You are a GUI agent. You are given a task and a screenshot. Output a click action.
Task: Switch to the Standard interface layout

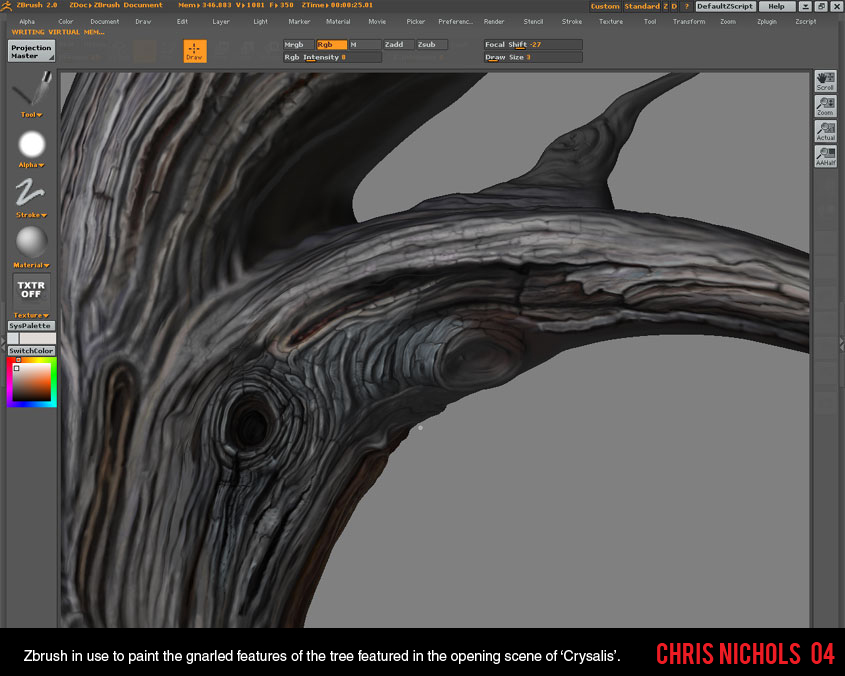642,6
